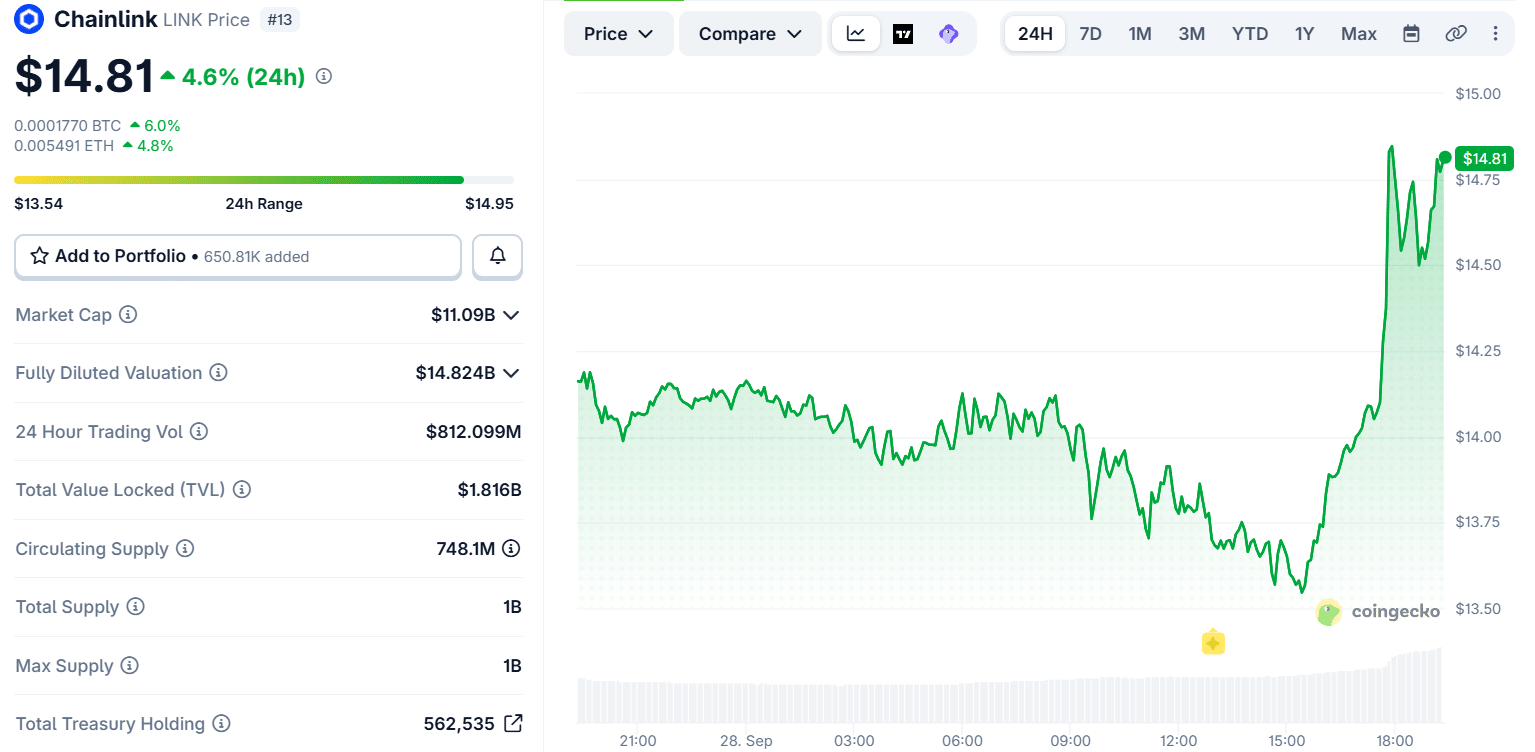Show Total Supply info icon
The width and height of the screenshot is (1535, 752).
(x=136, y=607)
